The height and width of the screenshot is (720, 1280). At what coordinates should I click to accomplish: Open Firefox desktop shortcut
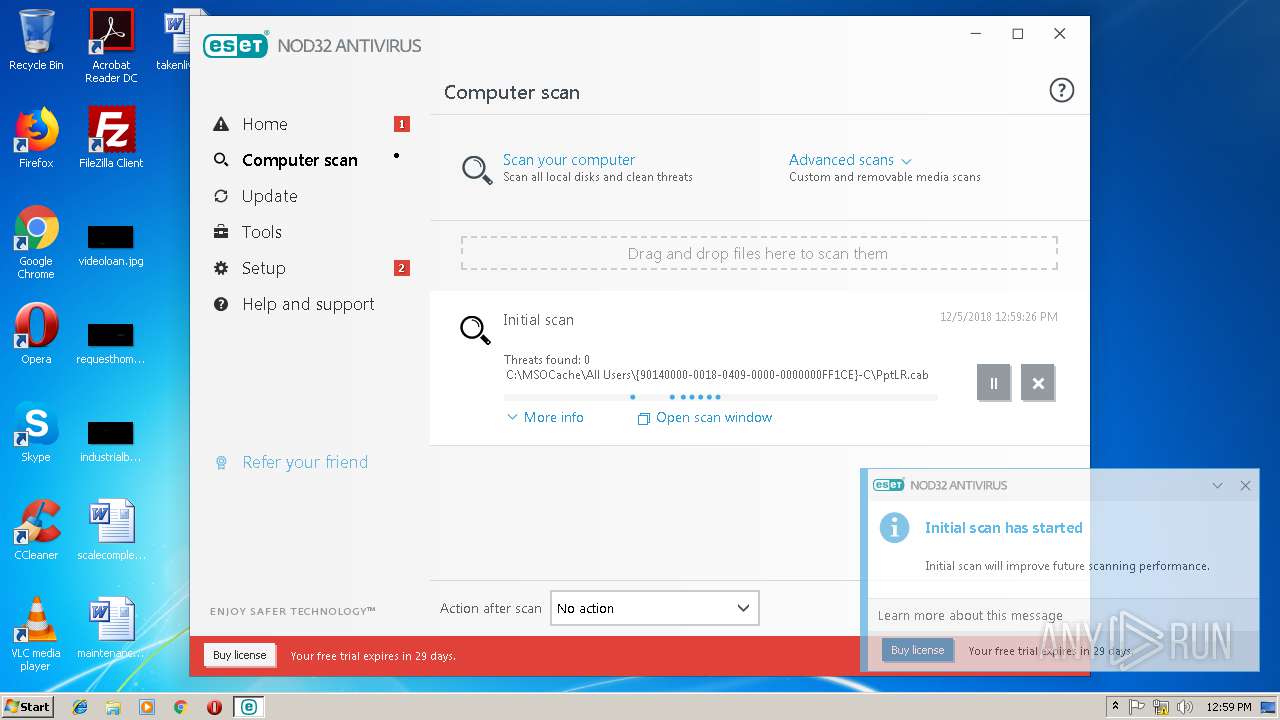click(x=36, y=139)
